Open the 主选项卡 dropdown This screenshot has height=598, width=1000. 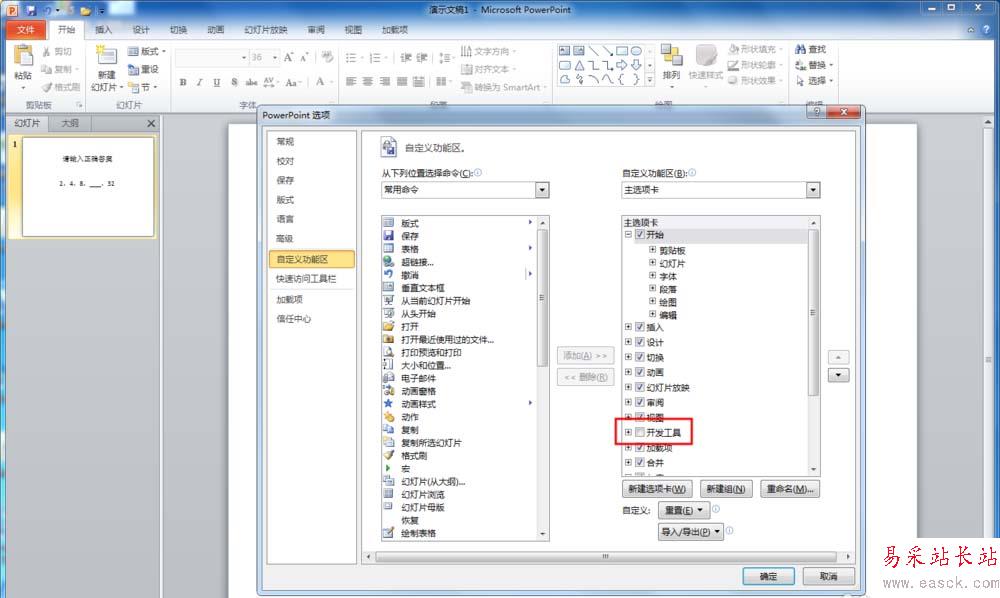pos(812,190)
